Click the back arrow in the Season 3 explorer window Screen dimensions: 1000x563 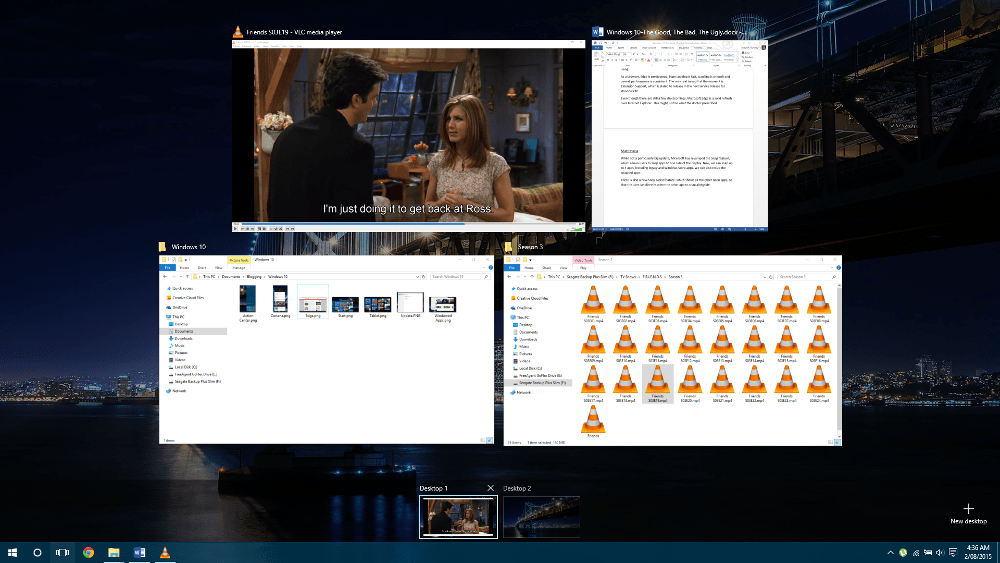pyautogui.click(x=510, y=277)
